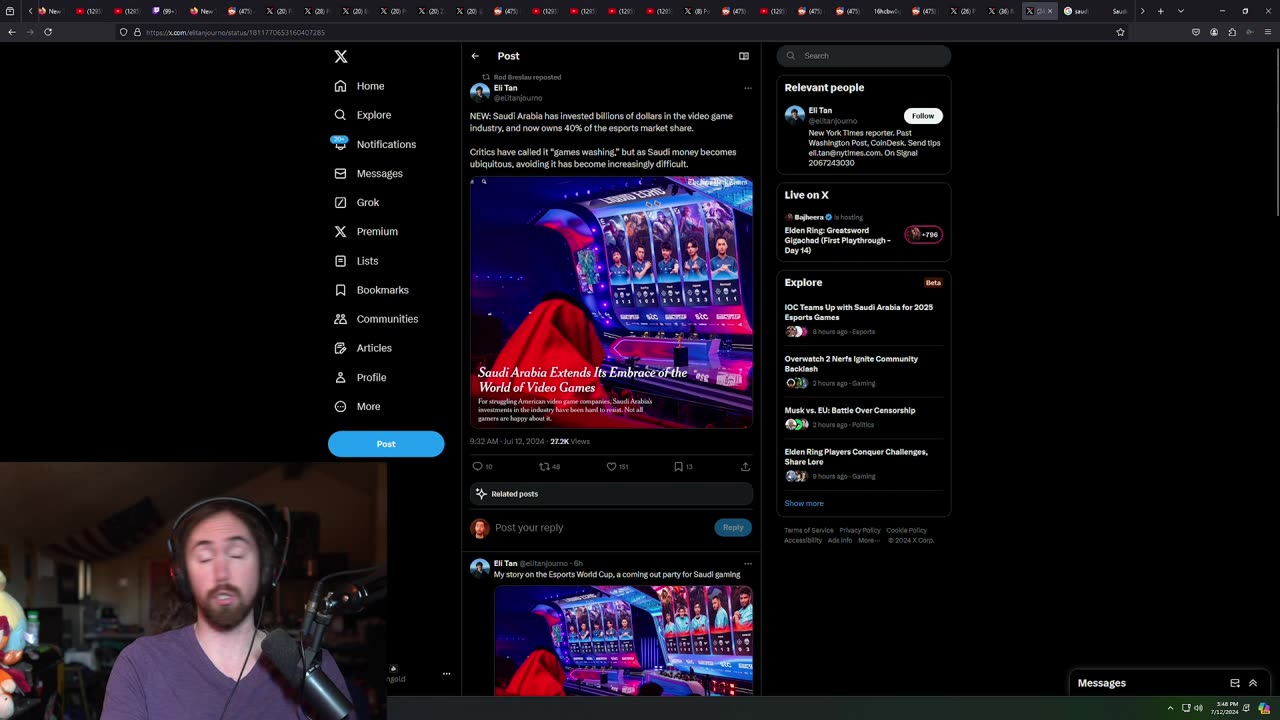Screen dimensions: 1280x720
Task: Open Home from the sidebar
Action: point(360,86)
